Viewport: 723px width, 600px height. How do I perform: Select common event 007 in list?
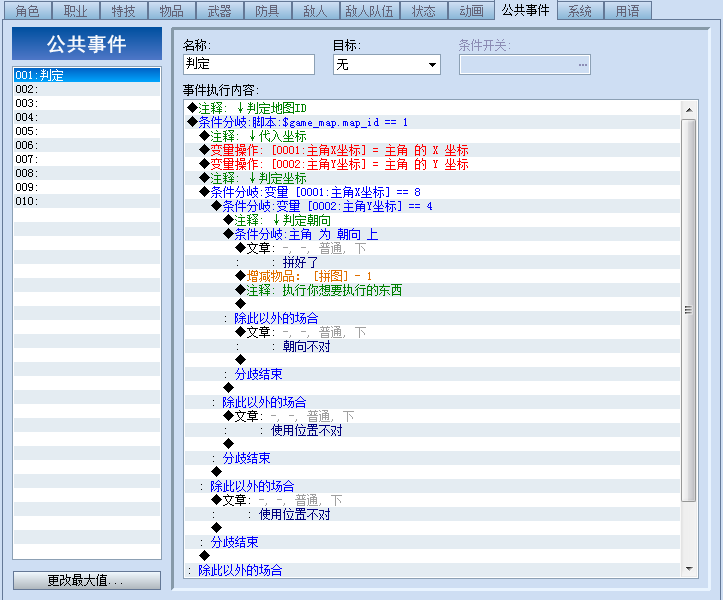87,159
